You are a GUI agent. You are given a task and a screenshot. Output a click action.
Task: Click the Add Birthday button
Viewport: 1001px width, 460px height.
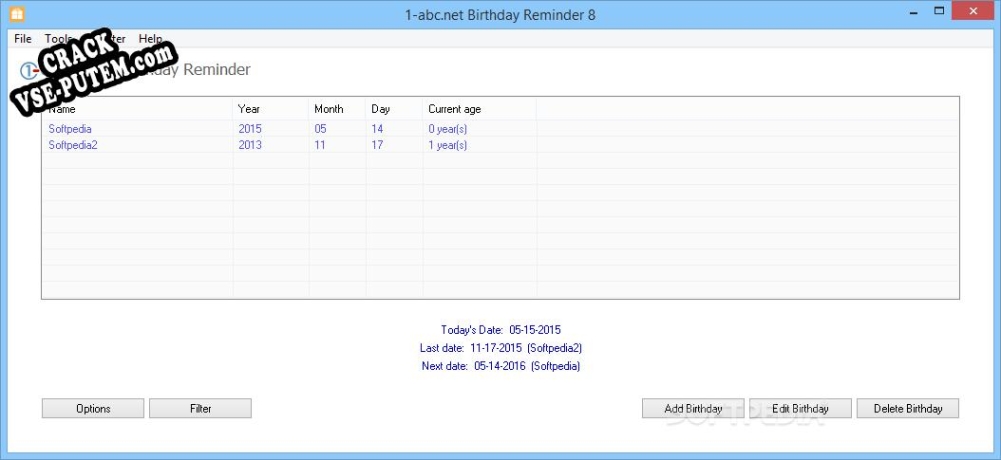pos(693,408)
